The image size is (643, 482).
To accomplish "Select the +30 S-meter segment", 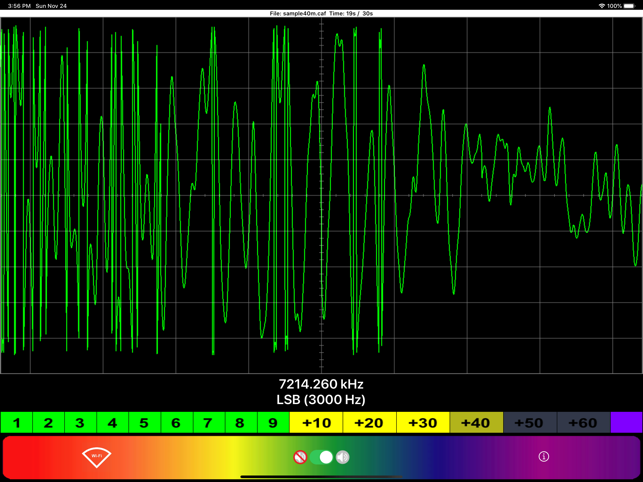I will coord(423,423).
